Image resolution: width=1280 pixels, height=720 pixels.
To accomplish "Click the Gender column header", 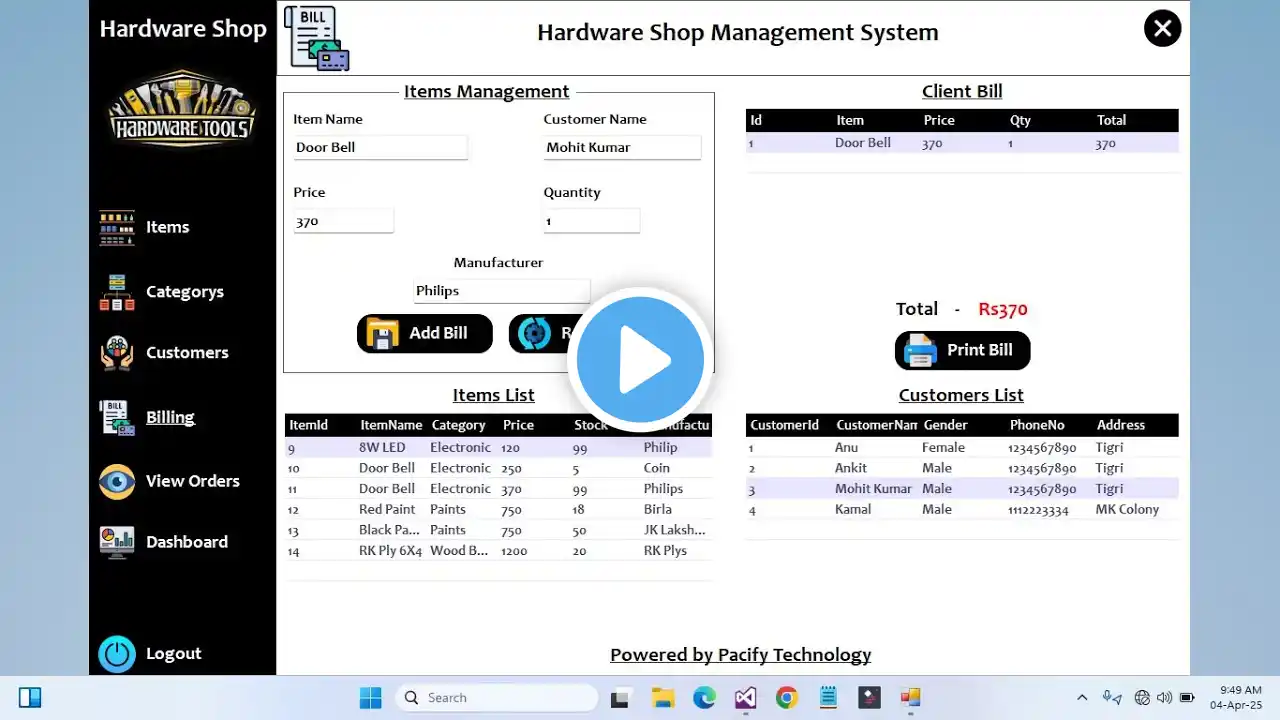I will [x=945, y=425].
